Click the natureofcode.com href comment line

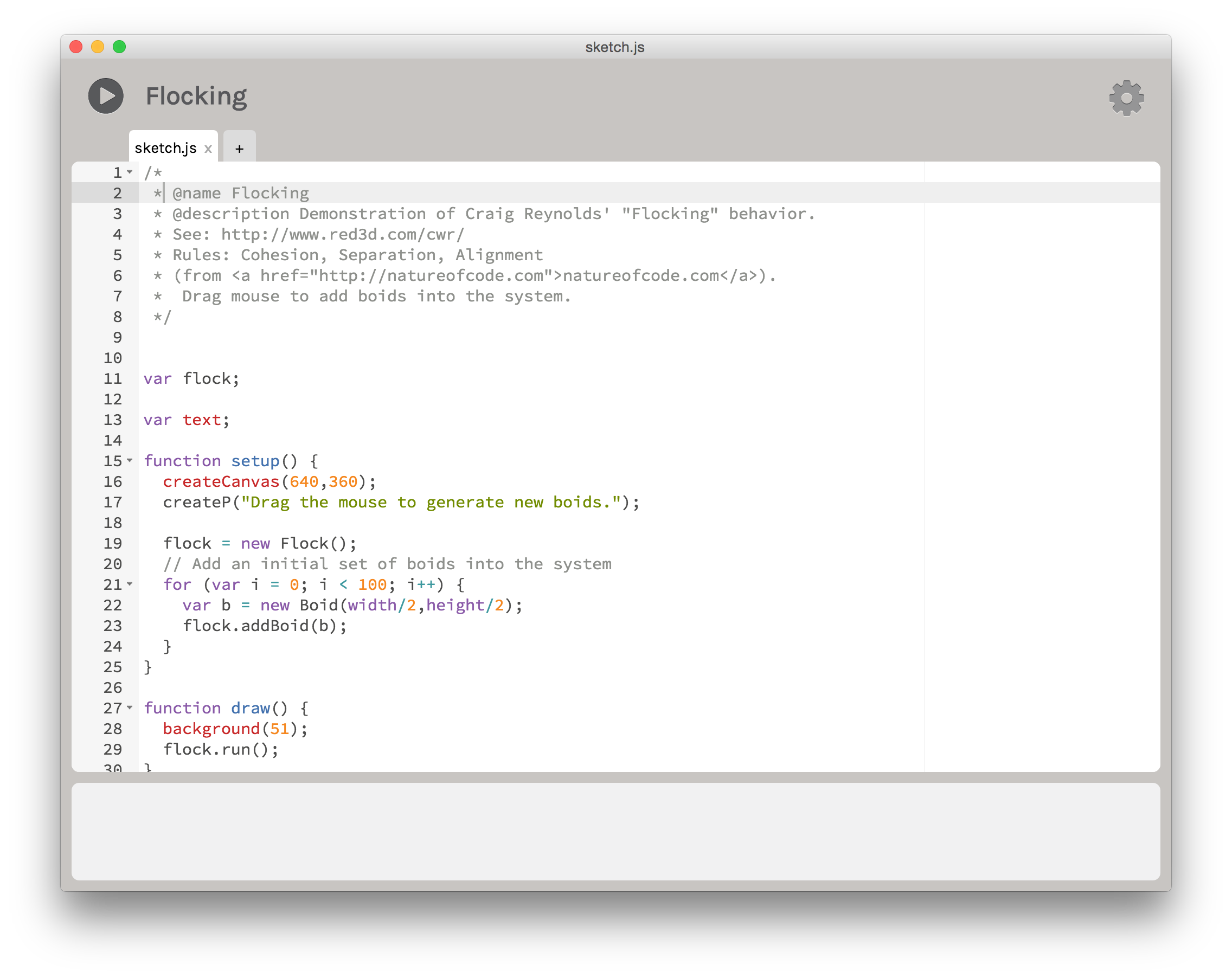pos(465,275)
